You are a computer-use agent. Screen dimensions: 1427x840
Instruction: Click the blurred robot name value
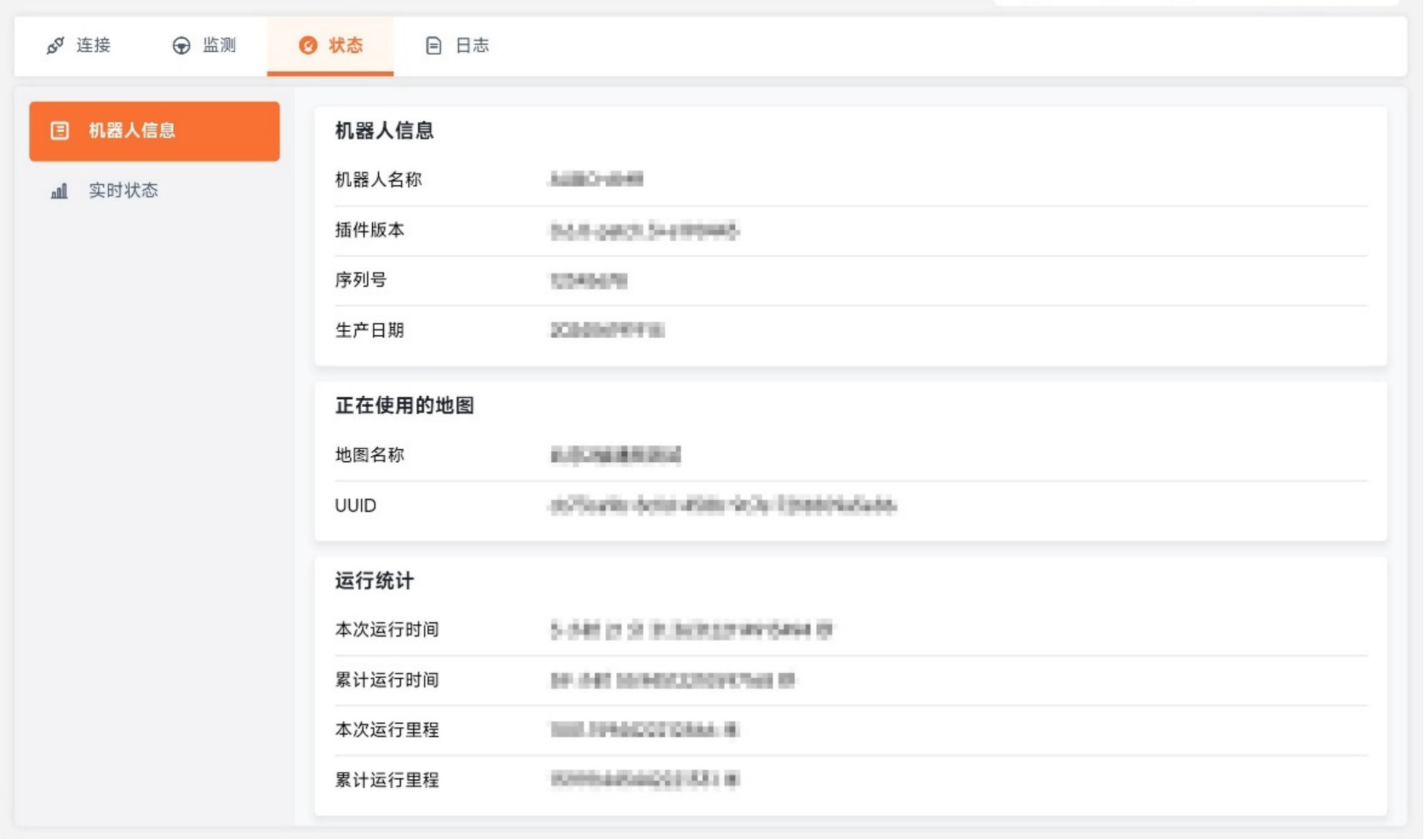[596, 179]
